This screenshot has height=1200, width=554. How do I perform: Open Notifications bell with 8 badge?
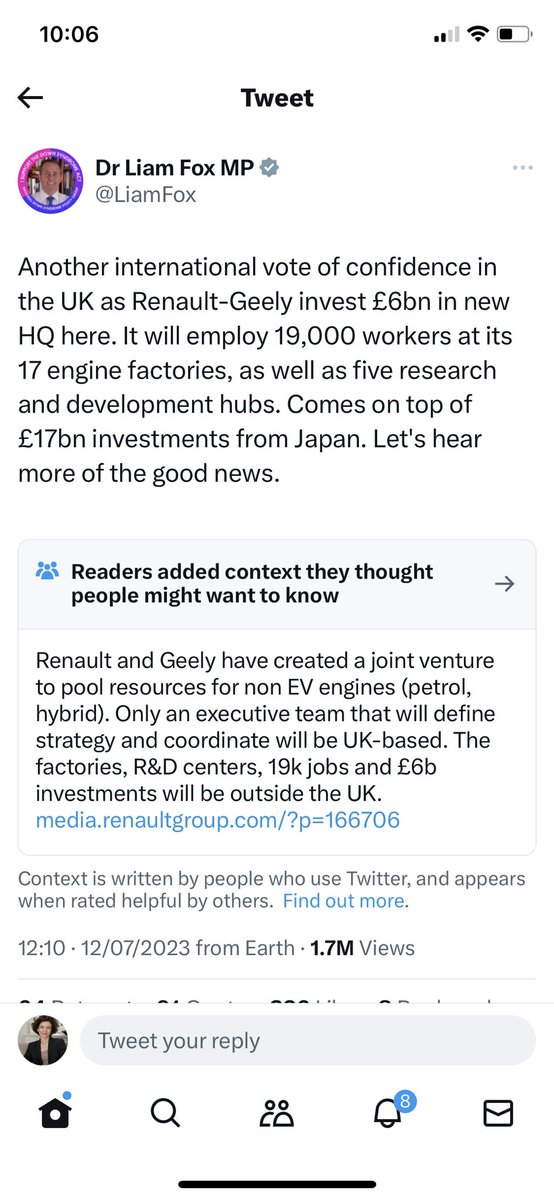(390, 1111)
